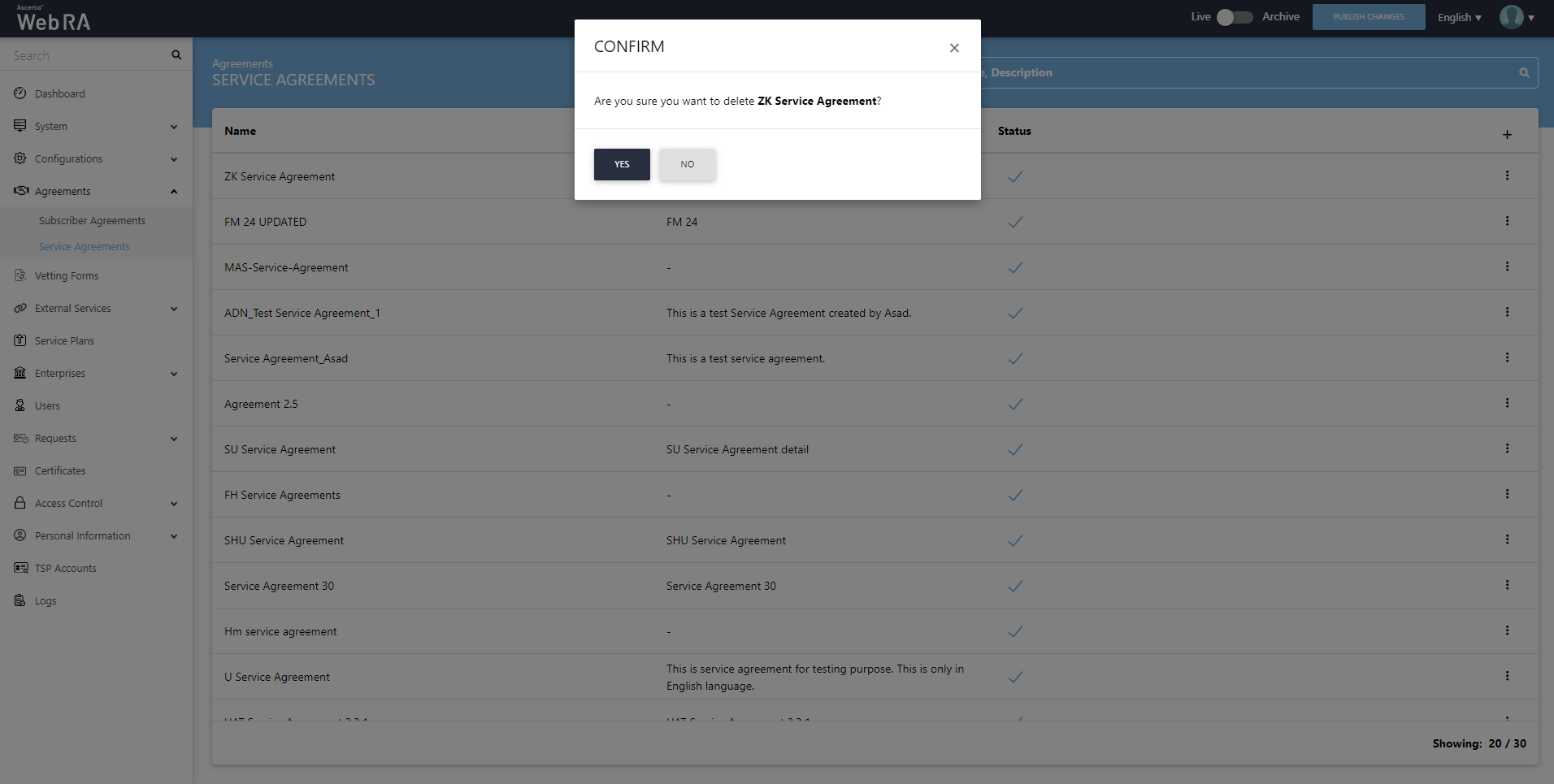
Task: Click the TSP Accounts icon
Action: pos(21,568)
